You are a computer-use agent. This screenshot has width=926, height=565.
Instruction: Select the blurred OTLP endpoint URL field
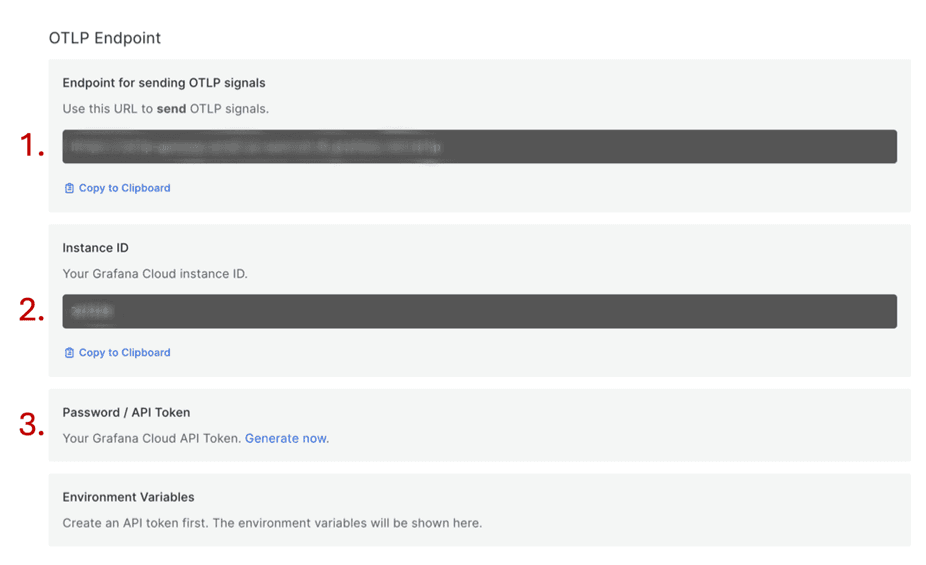coord(479,147)
